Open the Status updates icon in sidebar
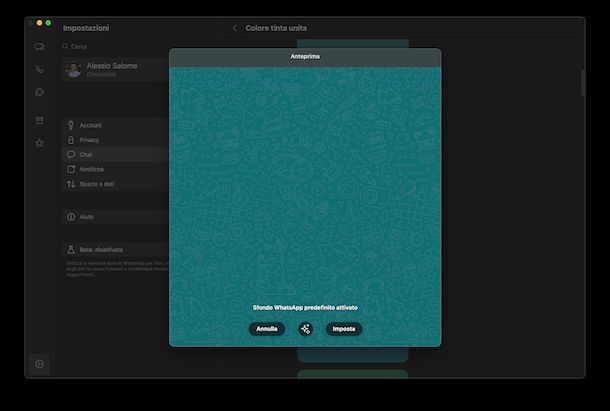This screenshot has width=610, height=411. click(x=39, y=92)
